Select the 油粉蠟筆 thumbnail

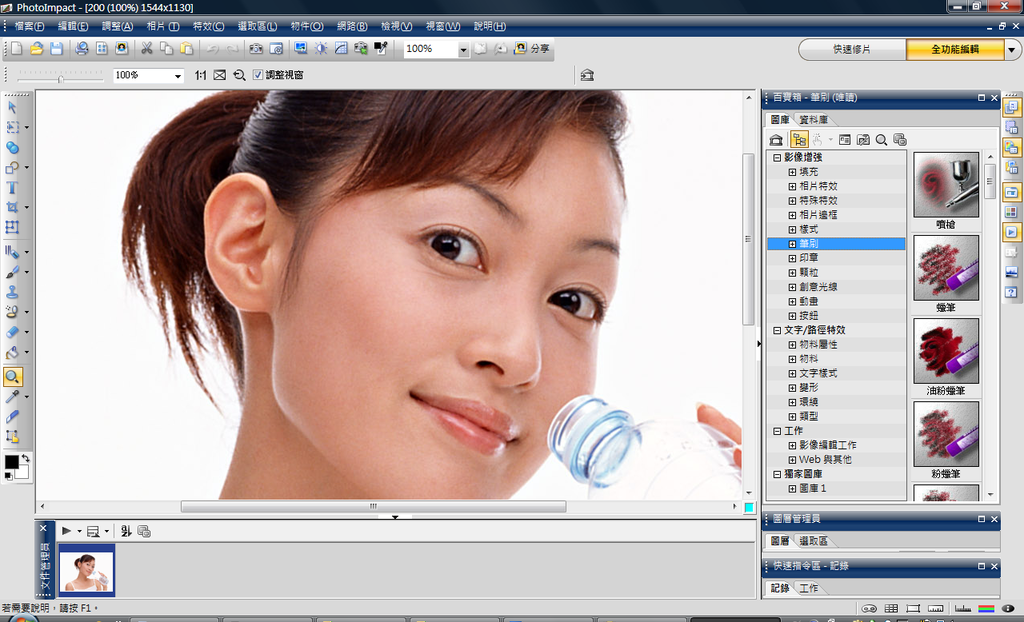[x=946, y=351]
